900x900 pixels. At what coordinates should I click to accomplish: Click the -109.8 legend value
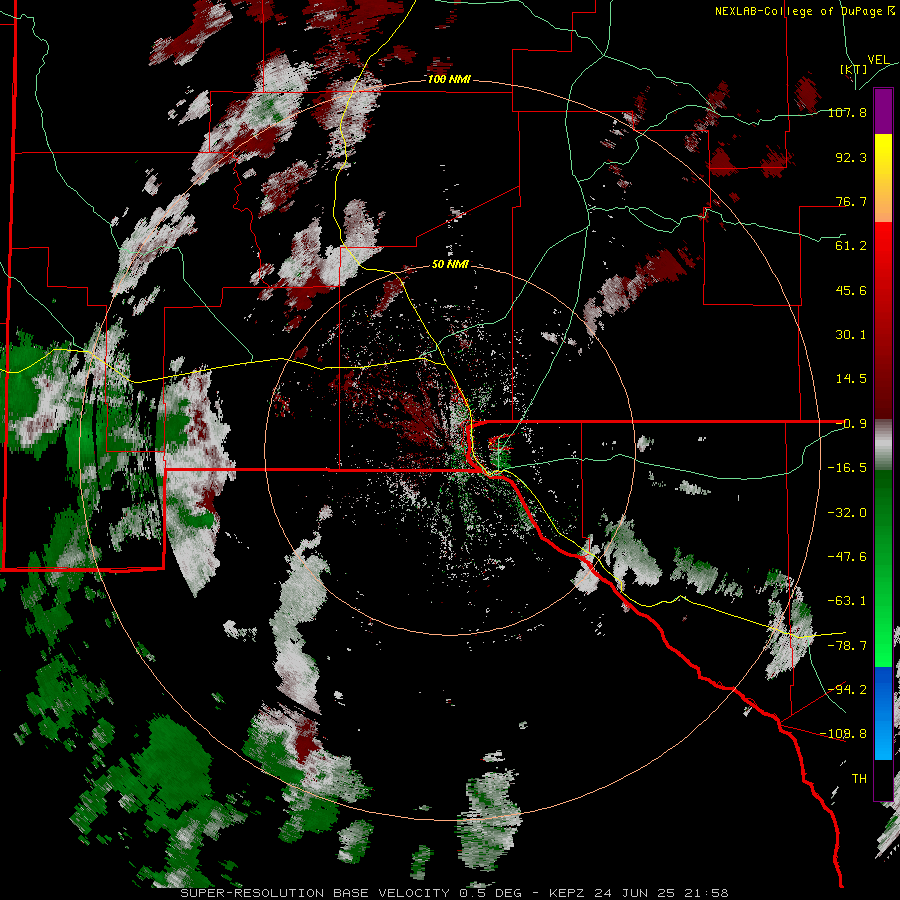point(843,734)
